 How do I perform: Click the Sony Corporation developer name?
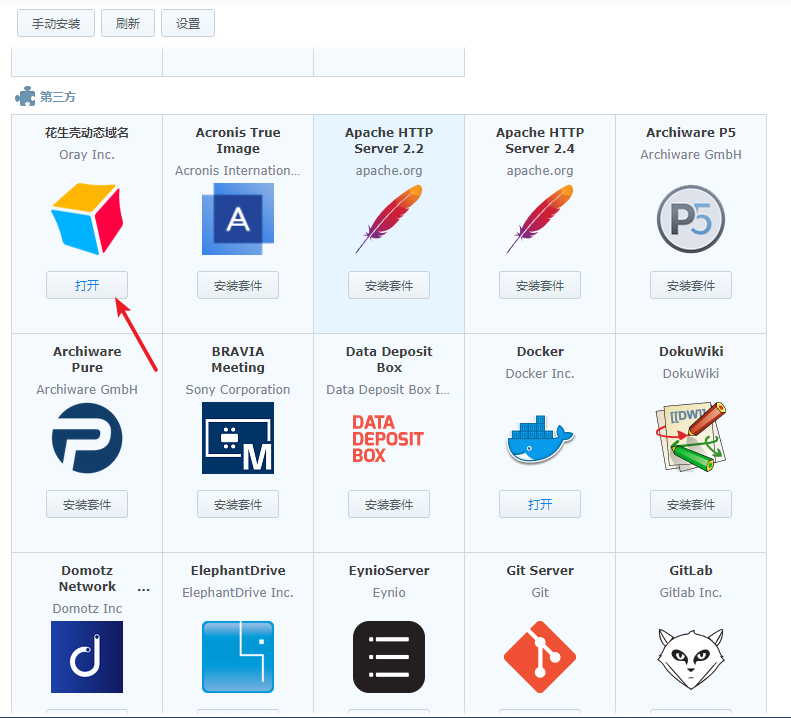tap(238, 390)
